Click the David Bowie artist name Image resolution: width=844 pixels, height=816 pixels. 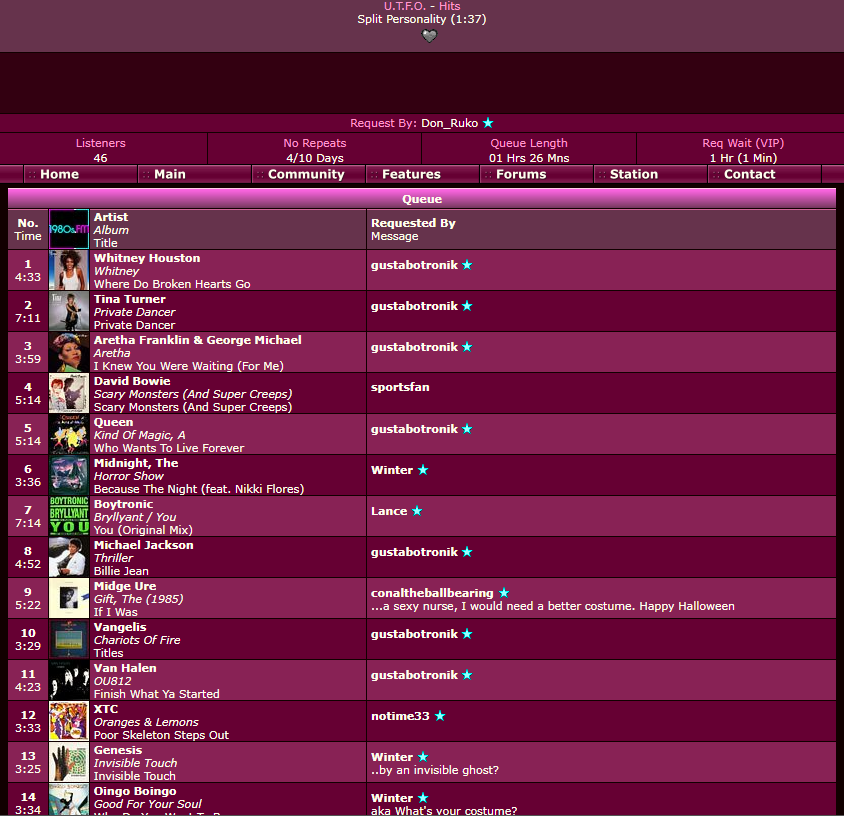132,381
